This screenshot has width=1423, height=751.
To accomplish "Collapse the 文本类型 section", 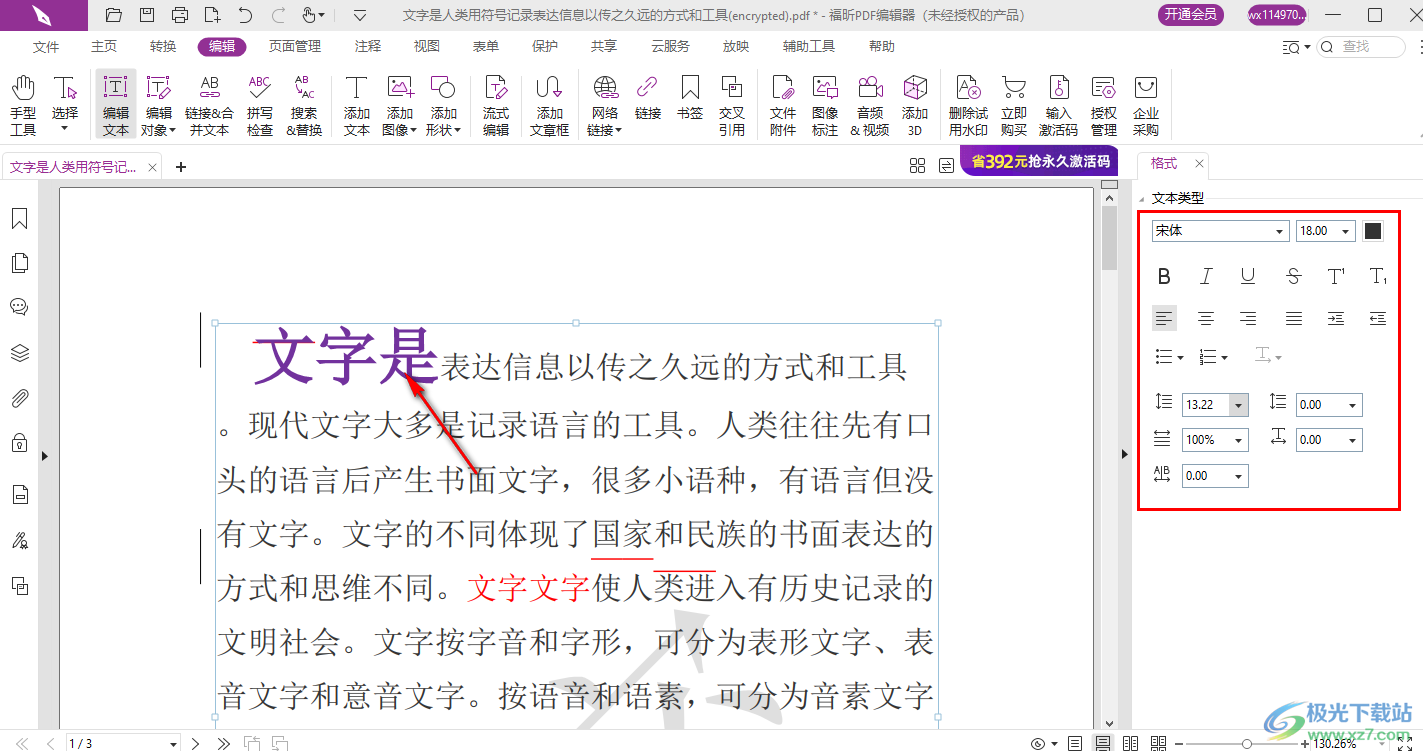I will (1143, 198).
